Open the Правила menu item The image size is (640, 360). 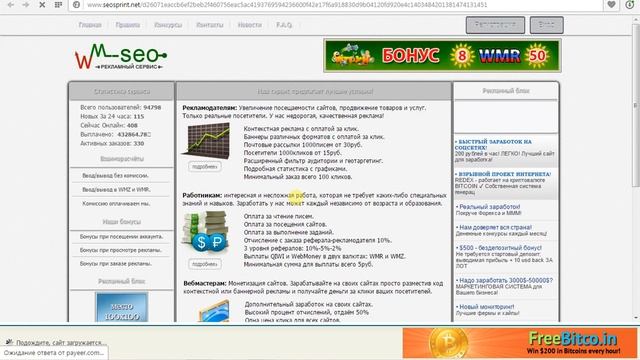point(127,25)
